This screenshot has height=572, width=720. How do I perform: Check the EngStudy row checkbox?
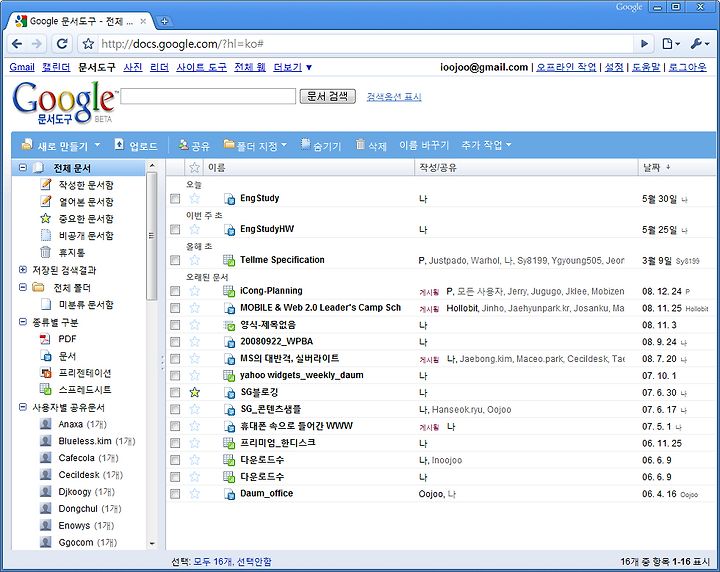pyautogui.click(x=175, y=199)
